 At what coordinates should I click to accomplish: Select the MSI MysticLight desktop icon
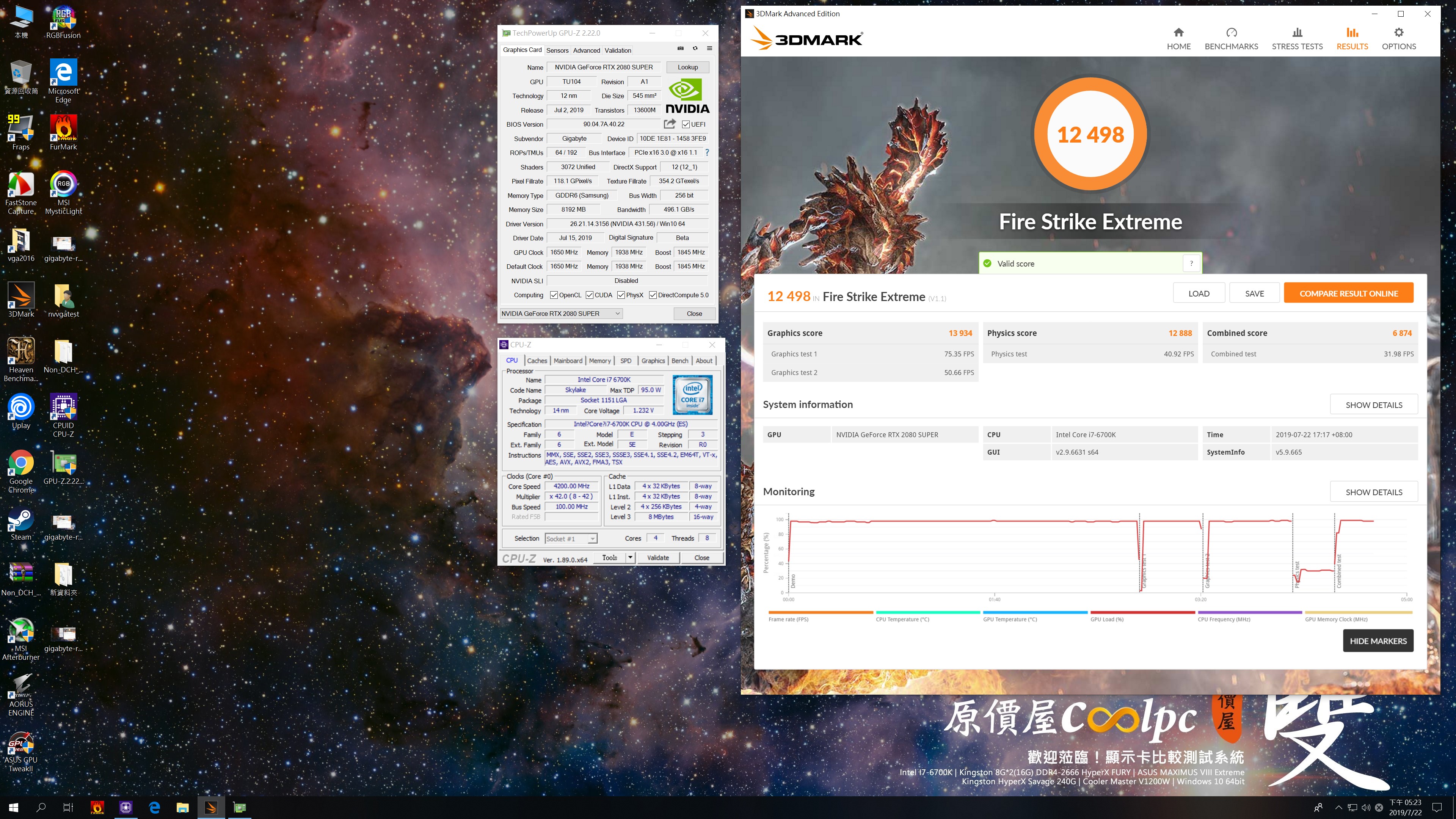63,193
